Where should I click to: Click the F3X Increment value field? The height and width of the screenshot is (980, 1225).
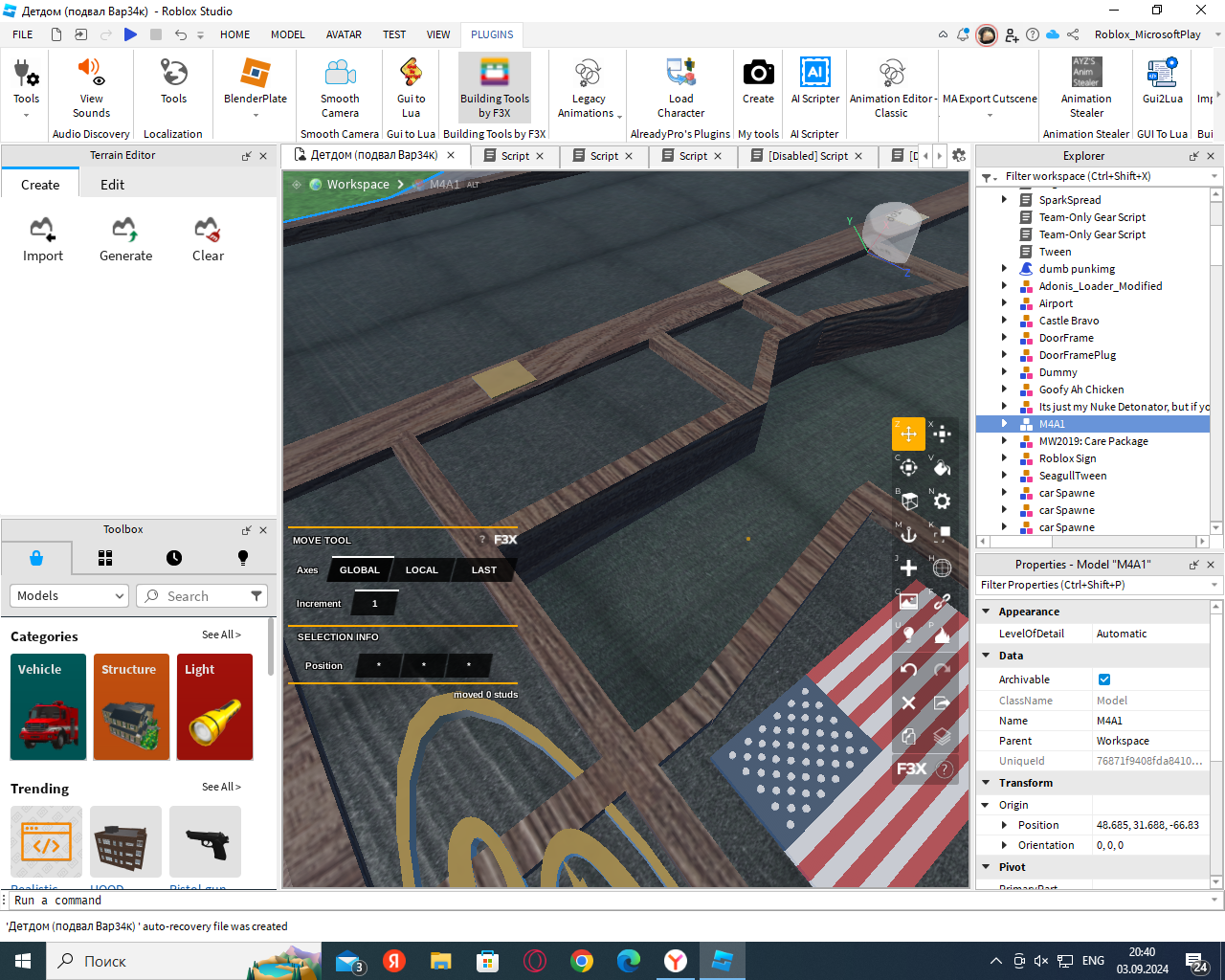[375, 604]
